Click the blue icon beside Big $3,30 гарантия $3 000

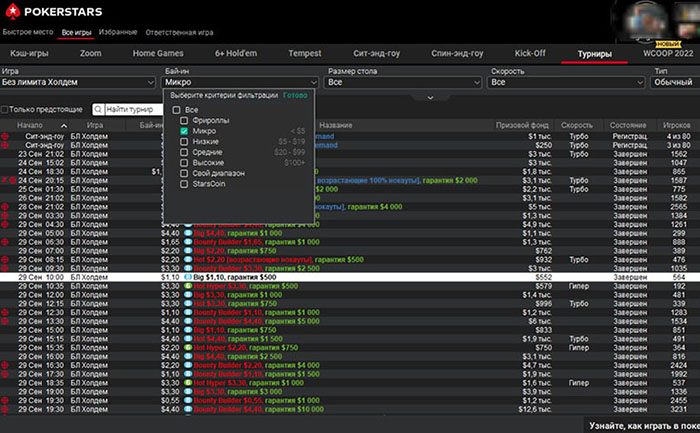point(188,392)
